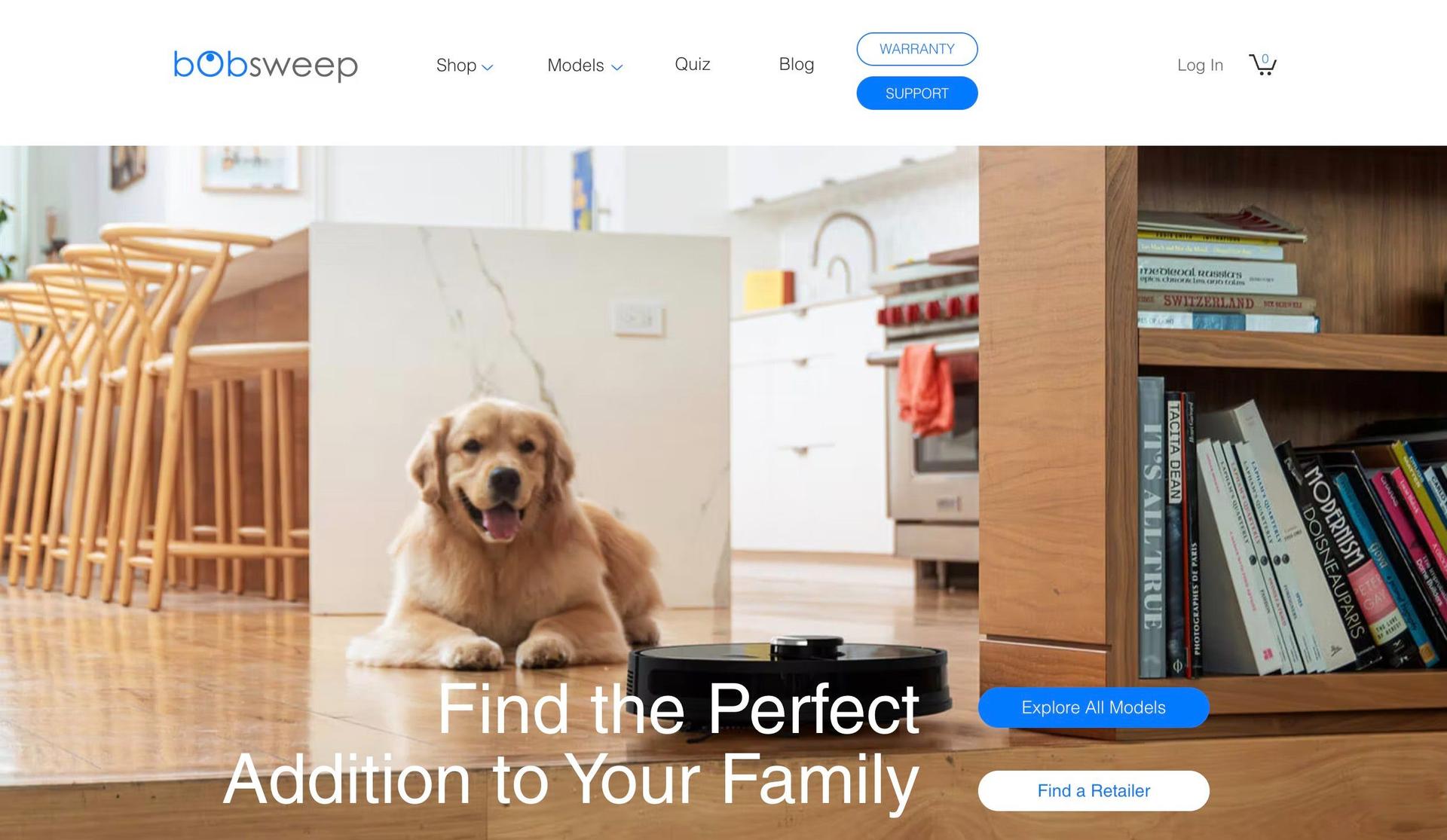Click Explore All Models button
The height and width of the screenshot is (840, 1447).
pyautogui.click(x=1093, y=707)
